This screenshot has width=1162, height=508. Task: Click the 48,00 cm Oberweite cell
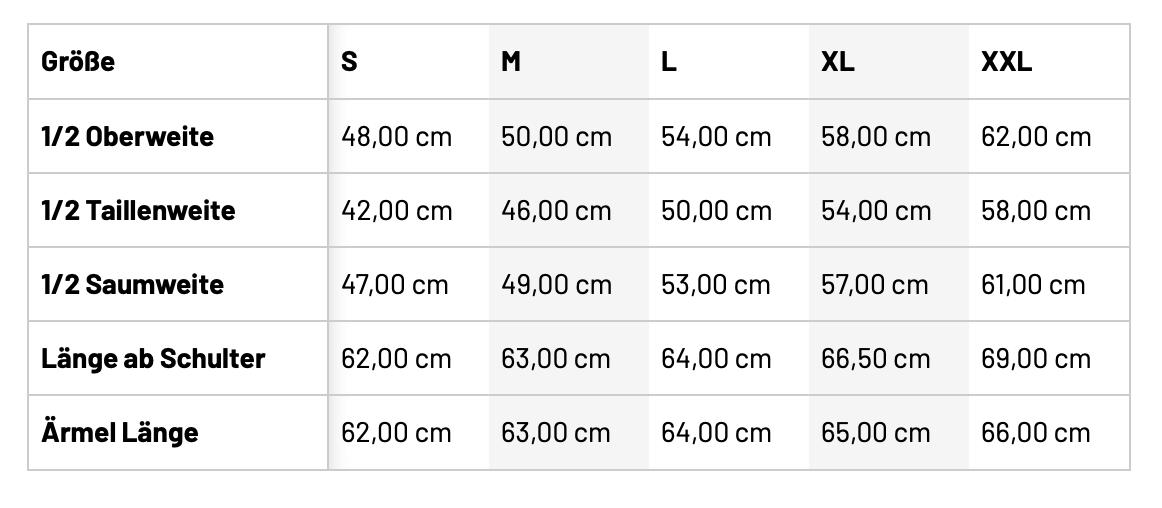point(396,136)
